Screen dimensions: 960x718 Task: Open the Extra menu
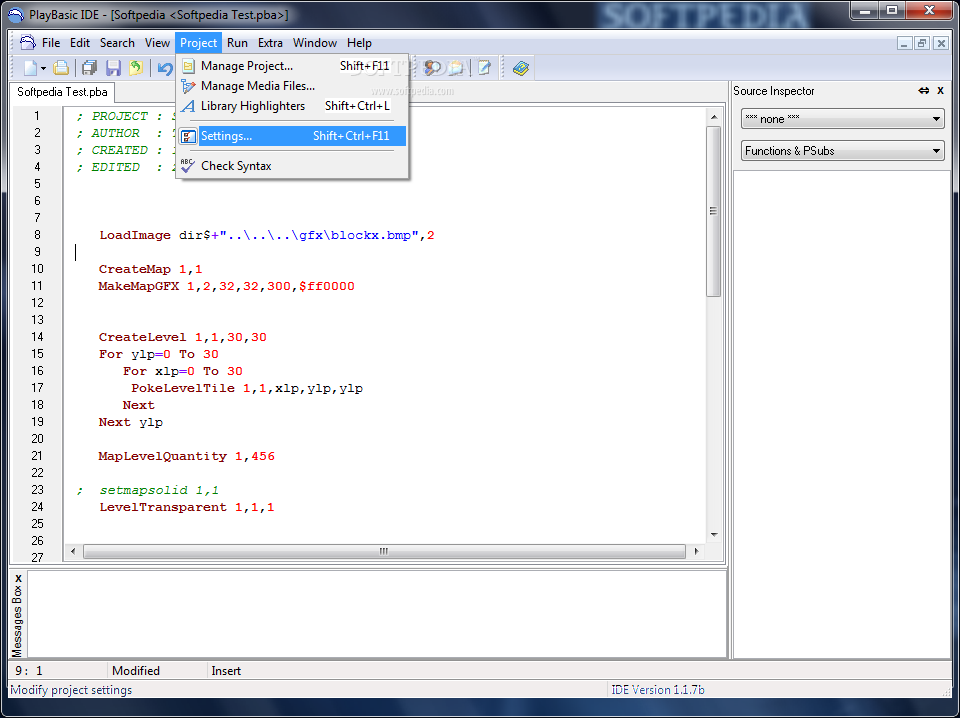tap(270, 43)
